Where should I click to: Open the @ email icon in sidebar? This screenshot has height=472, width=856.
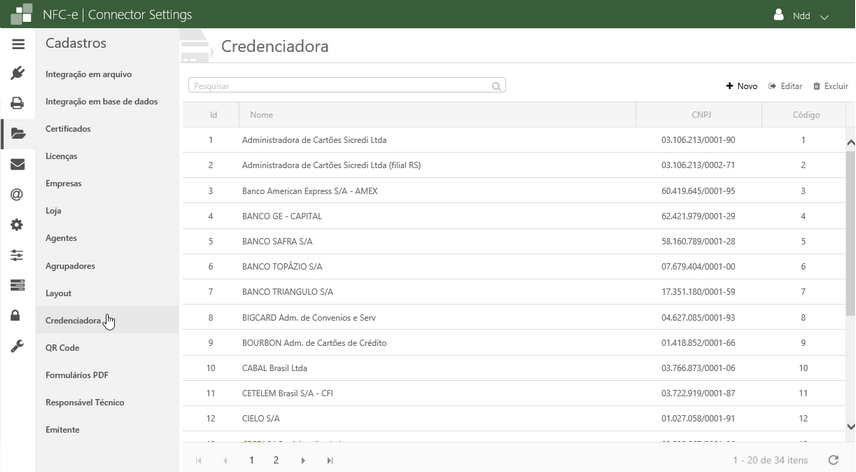coord(17,194)
